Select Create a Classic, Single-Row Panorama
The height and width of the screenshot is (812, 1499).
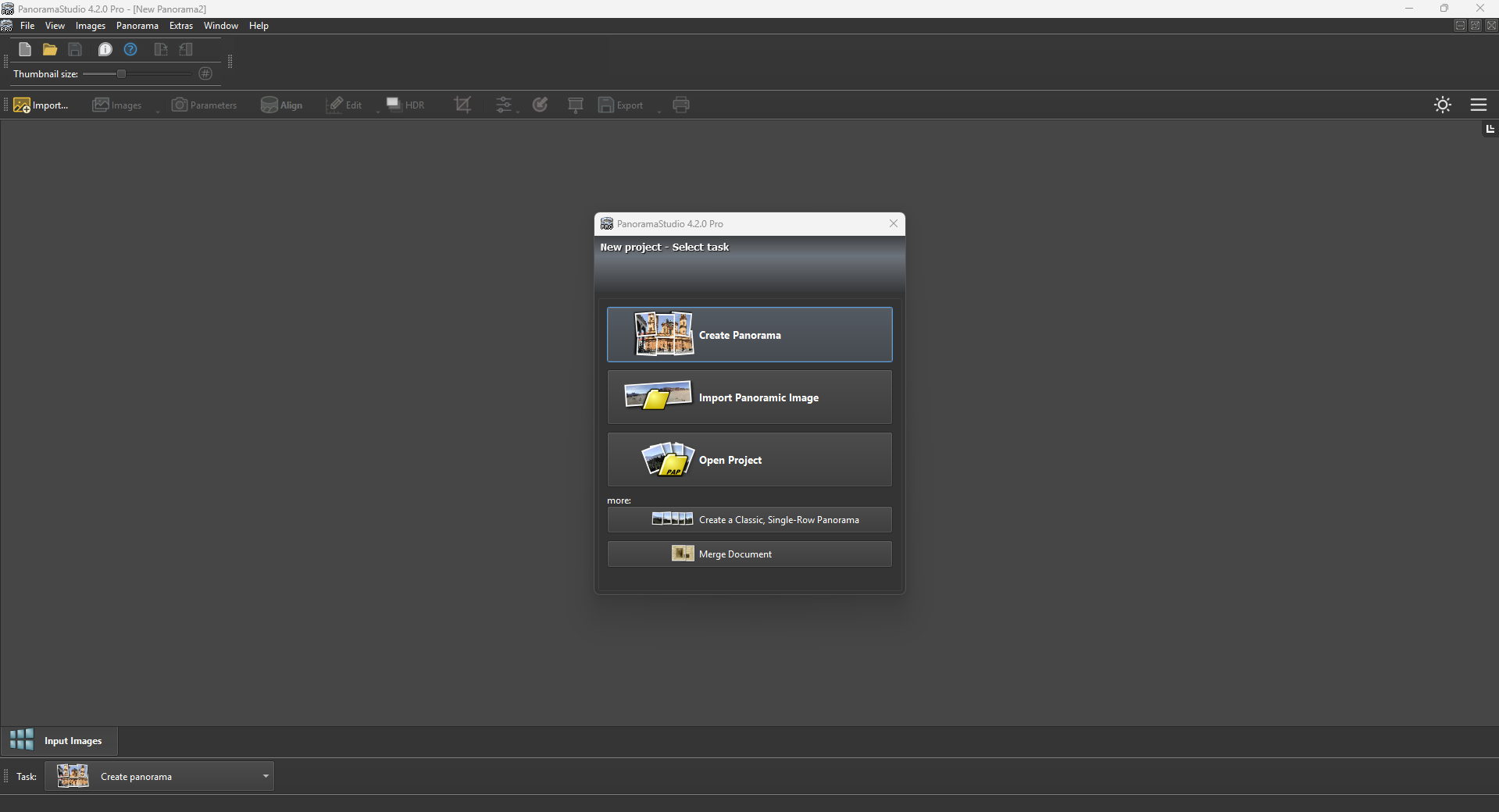point(750,519)
